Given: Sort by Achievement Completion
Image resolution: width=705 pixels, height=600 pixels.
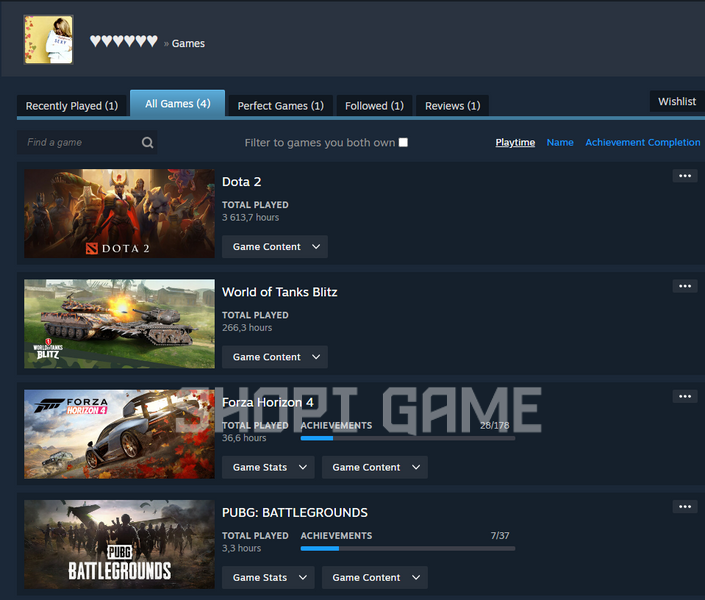Looking at the screenshot, I should 643,143.
